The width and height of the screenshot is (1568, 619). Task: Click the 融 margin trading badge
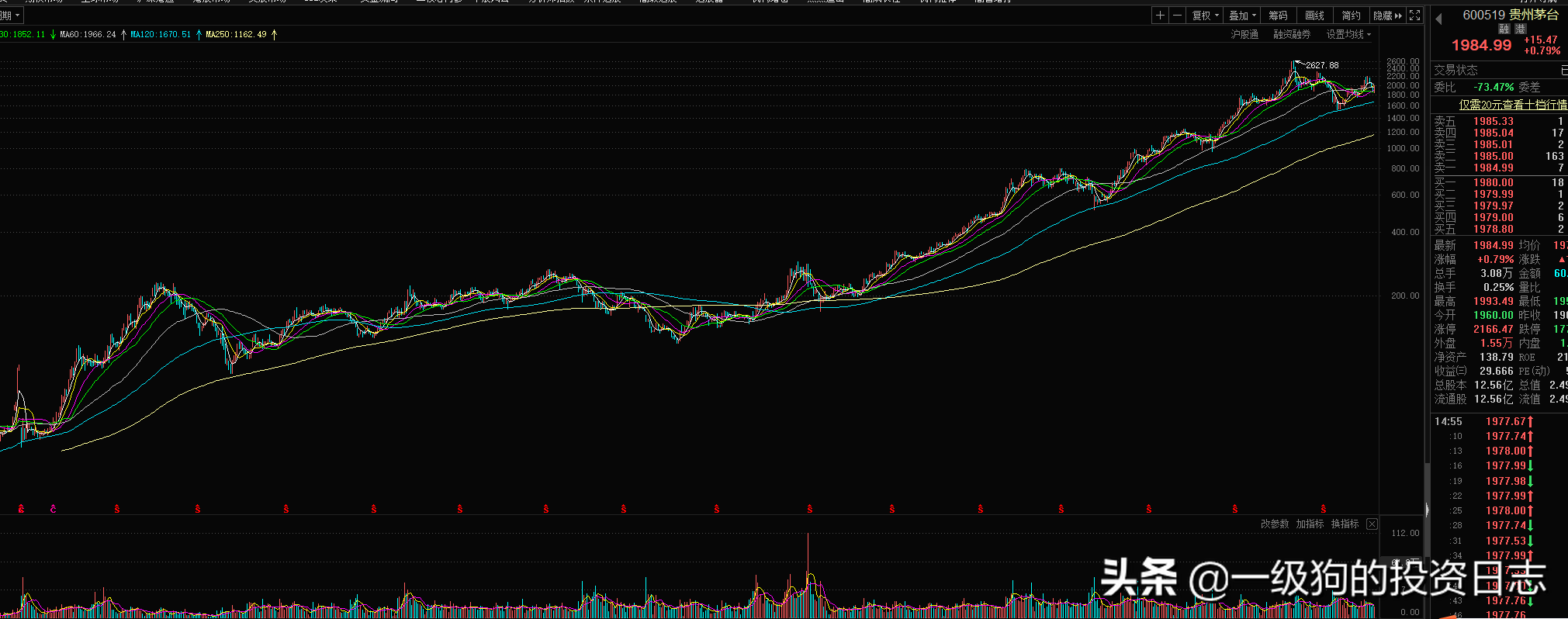click(1504, 29)
